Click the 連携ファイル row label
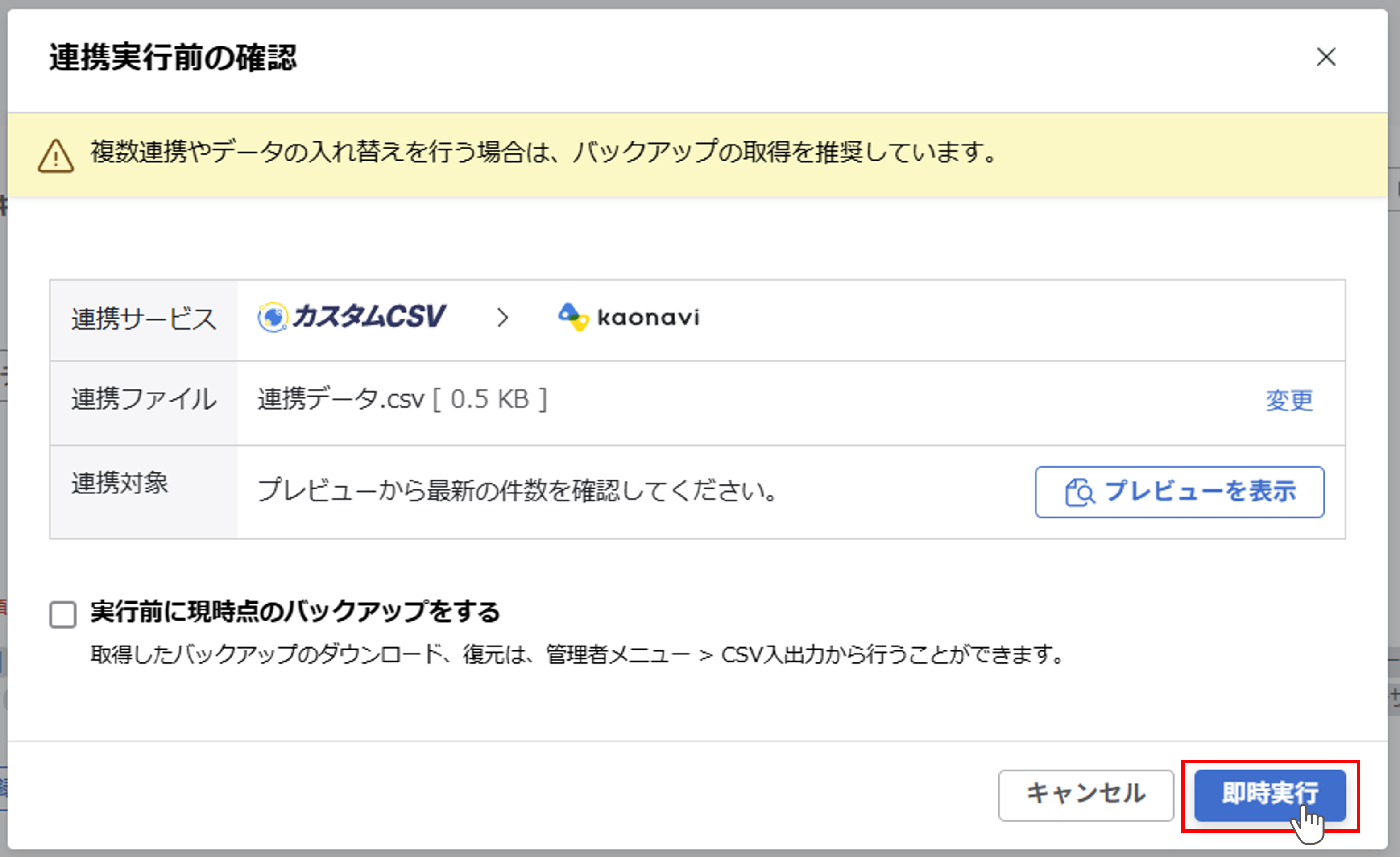Screen dimensions: 1400x857 [x=144, y=399]
